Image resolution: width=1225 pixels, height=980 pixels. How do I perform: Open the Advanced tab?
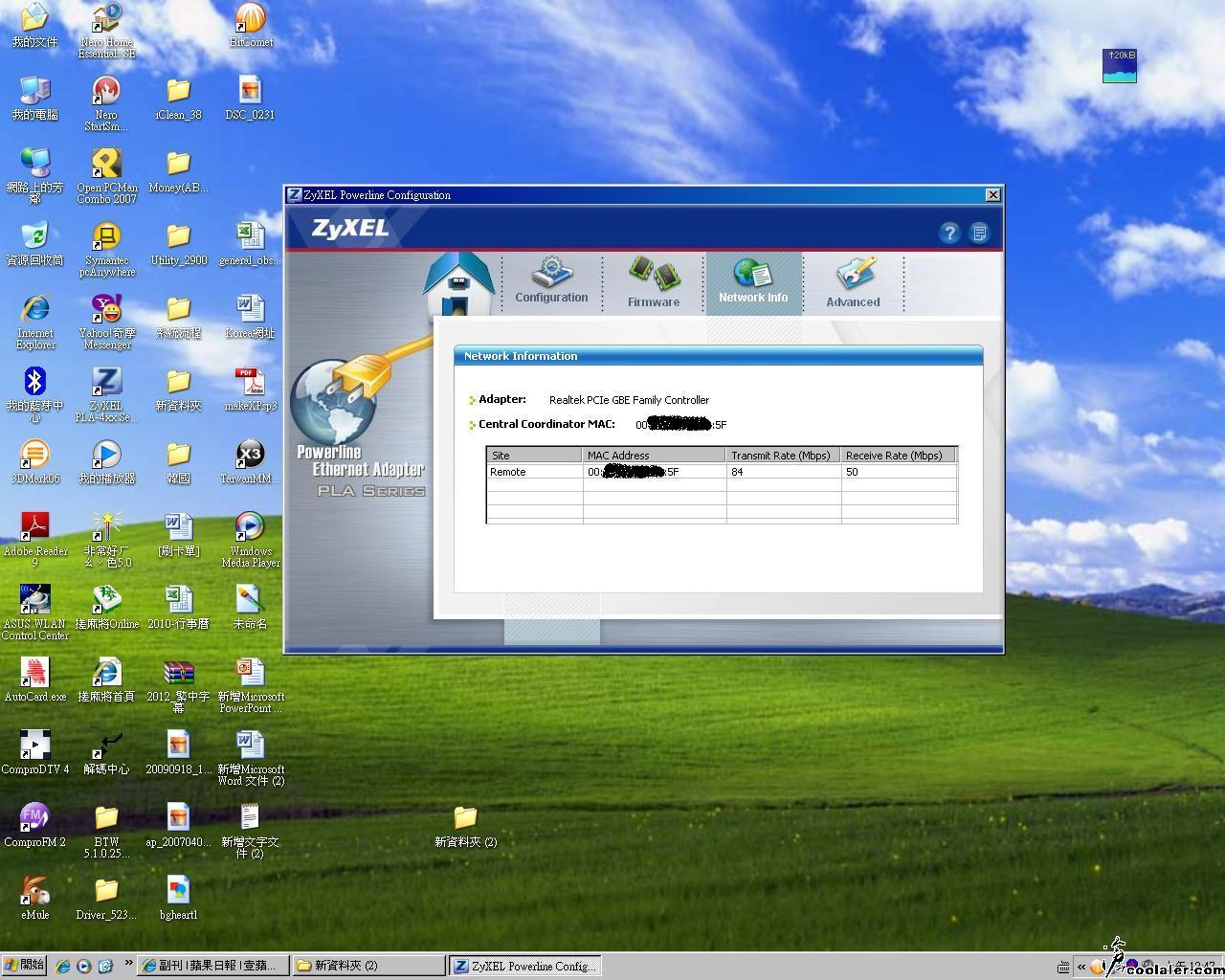tap(853, 281)
